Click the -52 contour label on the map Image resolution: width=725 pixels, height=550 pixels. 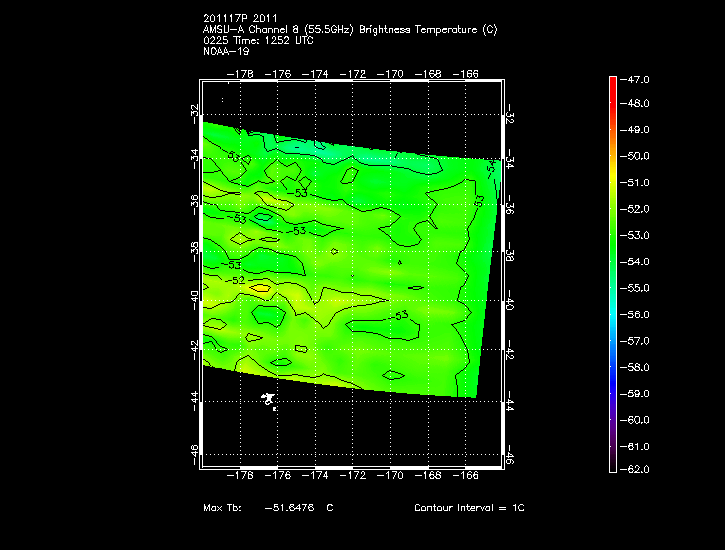click(x=236, y=281)
